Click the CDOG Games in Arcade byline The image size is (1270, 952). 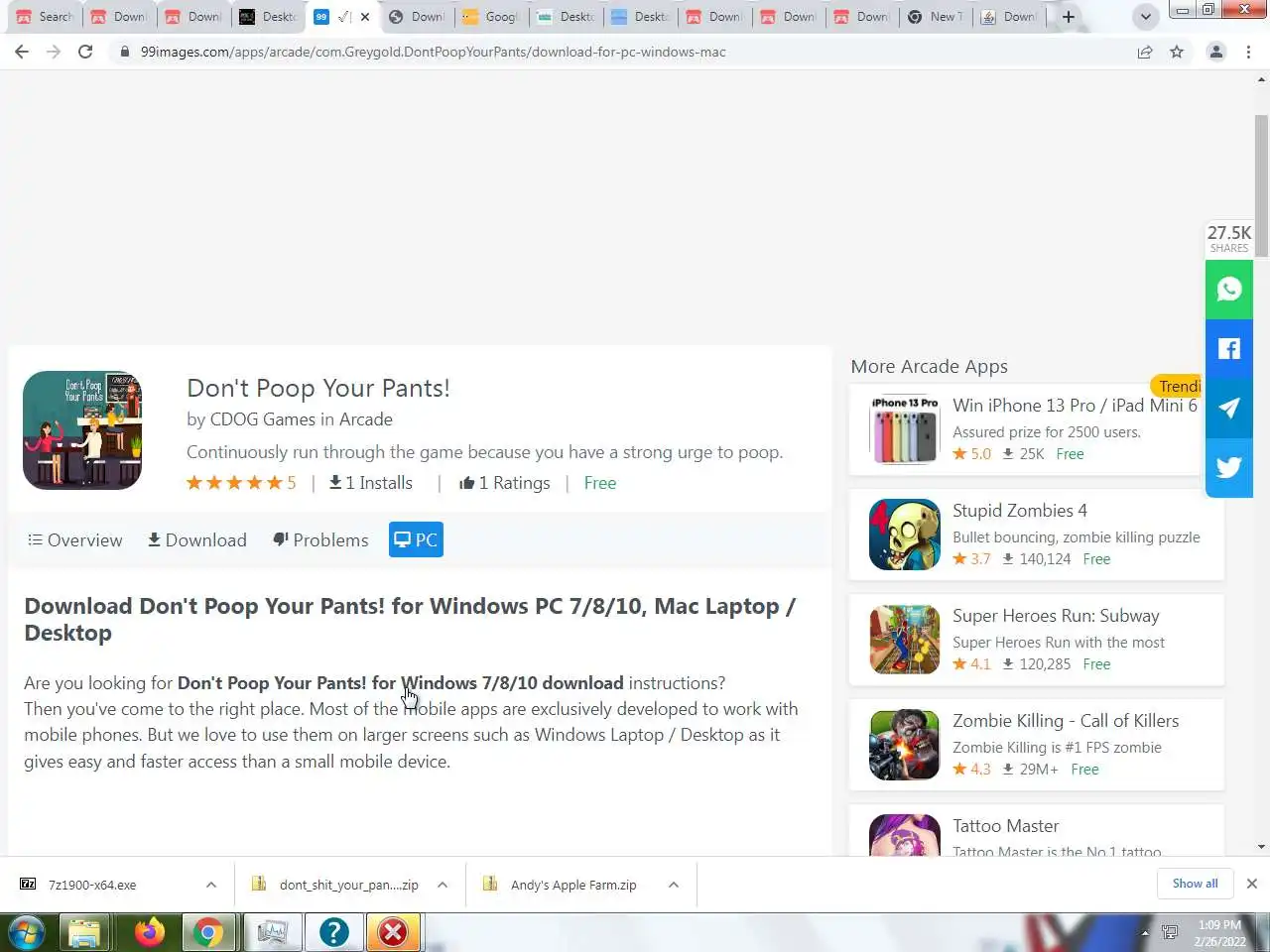[x=290, y=419]
